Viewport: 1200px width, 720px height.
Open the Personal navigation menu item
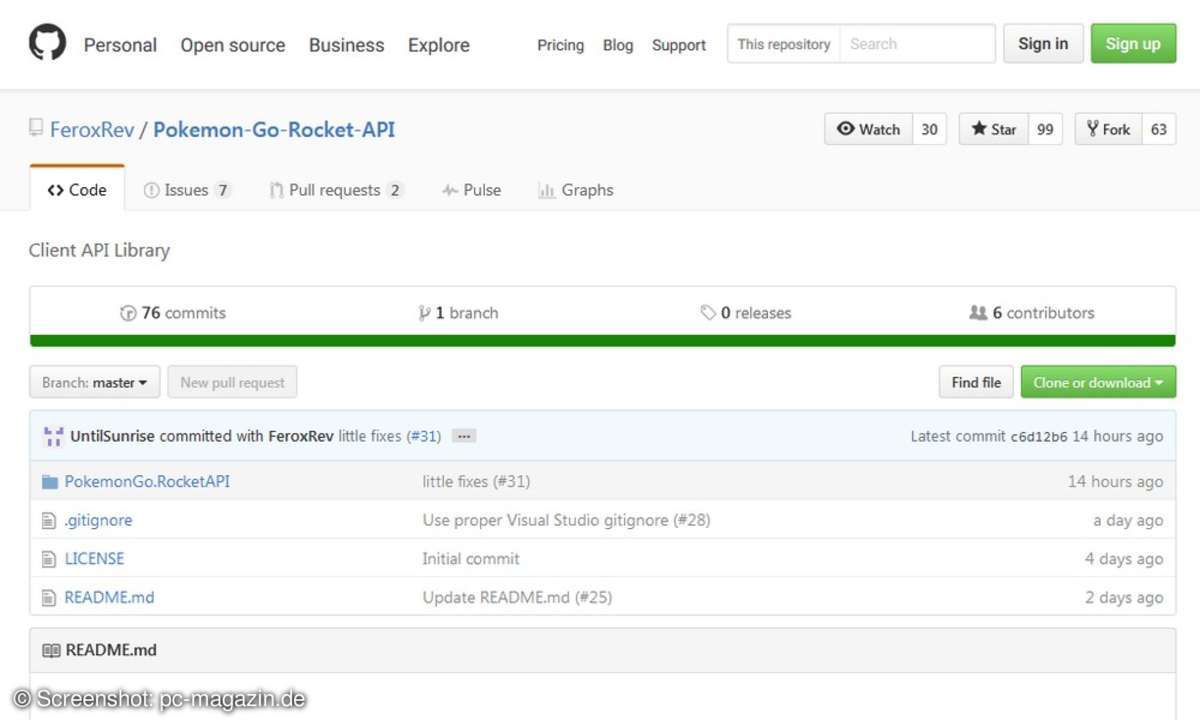click(120, 45)
